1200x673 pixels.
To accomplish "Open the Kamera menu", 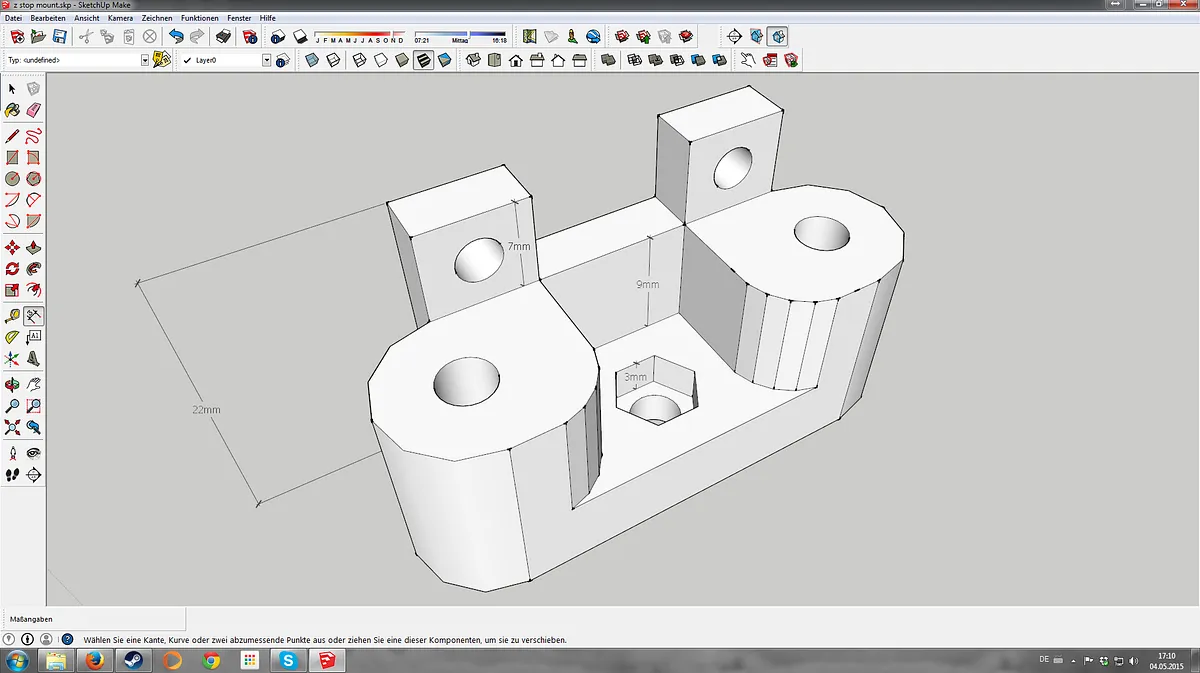I will tap(120, 18).
